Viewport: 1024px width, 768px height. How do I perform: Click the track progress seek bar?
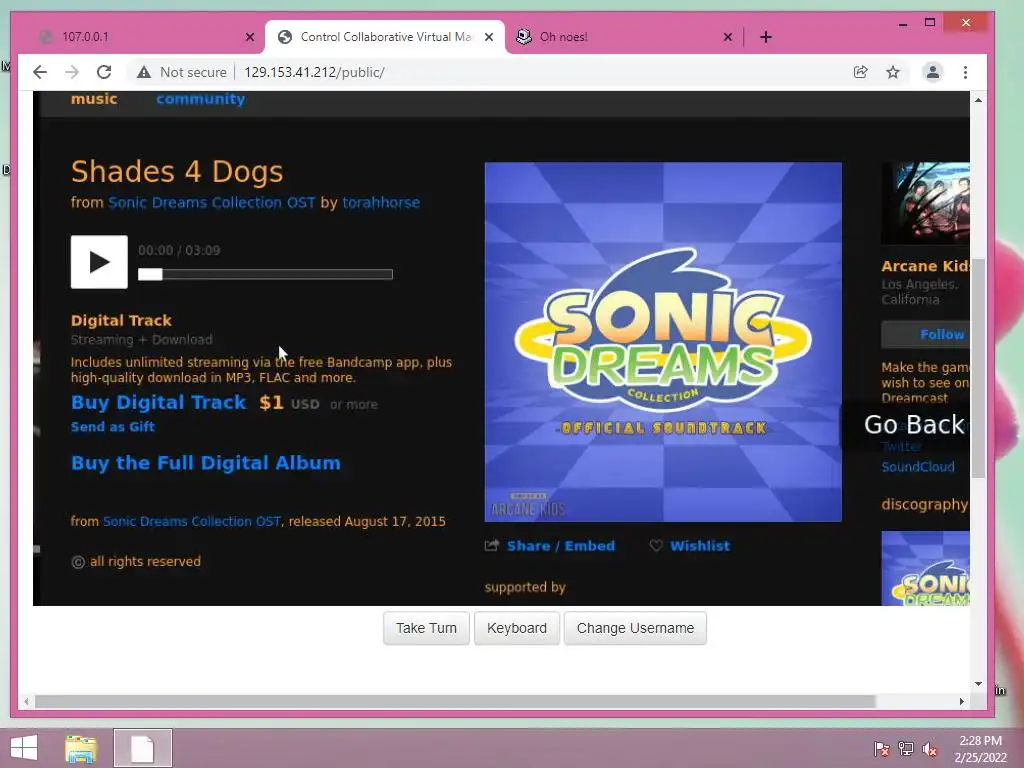click(265, 274)
